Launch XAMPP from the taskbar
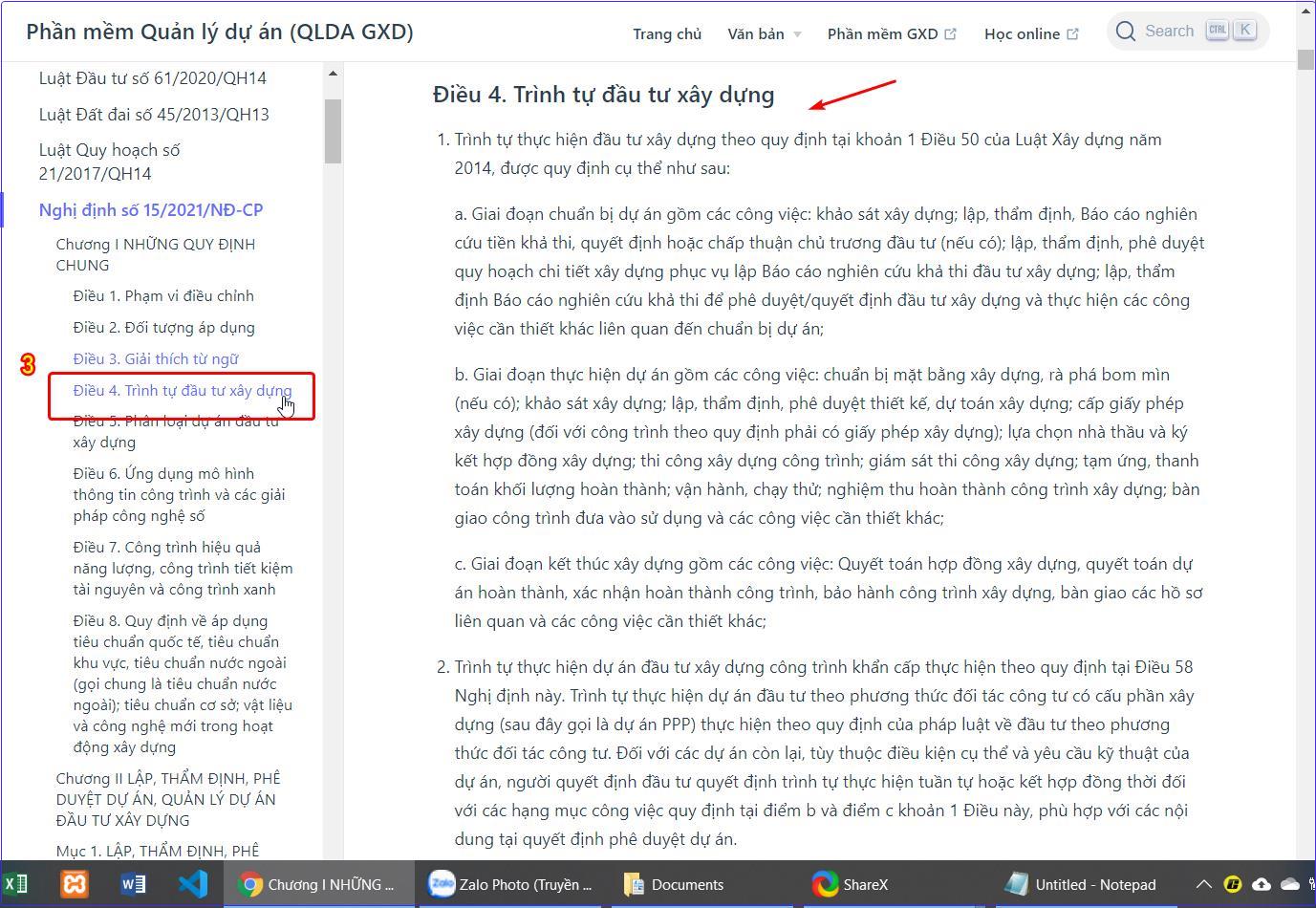The image size is (1316, 908). (x=75, y=884)
